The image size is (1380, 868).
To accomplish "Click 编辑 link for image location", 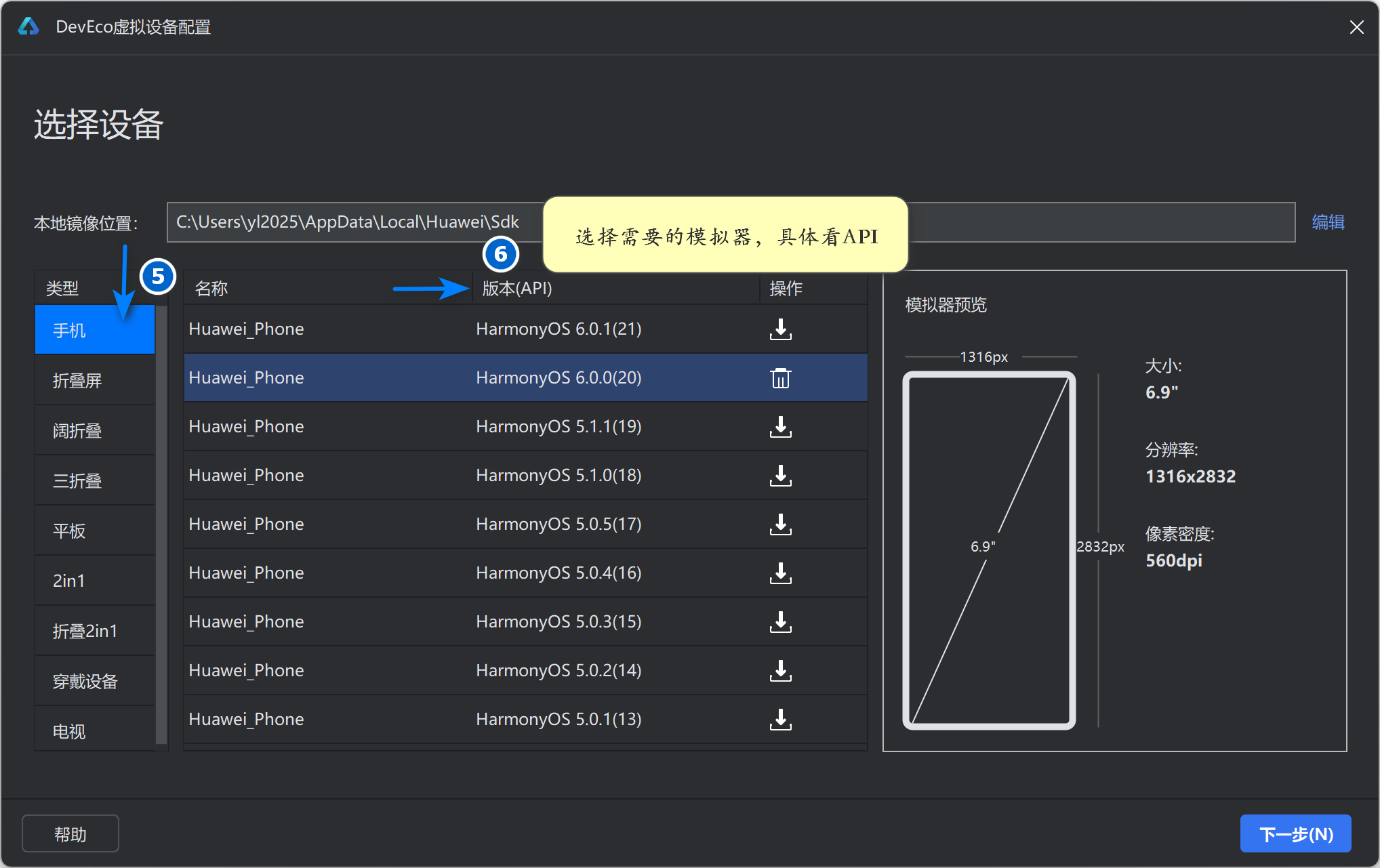I will point(1327,222).
